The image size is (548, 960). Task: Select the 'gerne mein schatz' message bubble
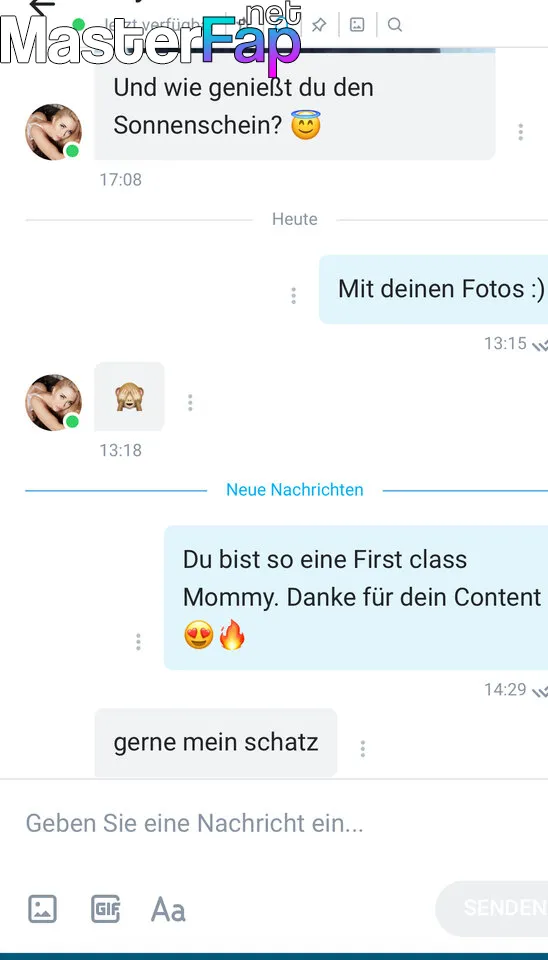216,743
